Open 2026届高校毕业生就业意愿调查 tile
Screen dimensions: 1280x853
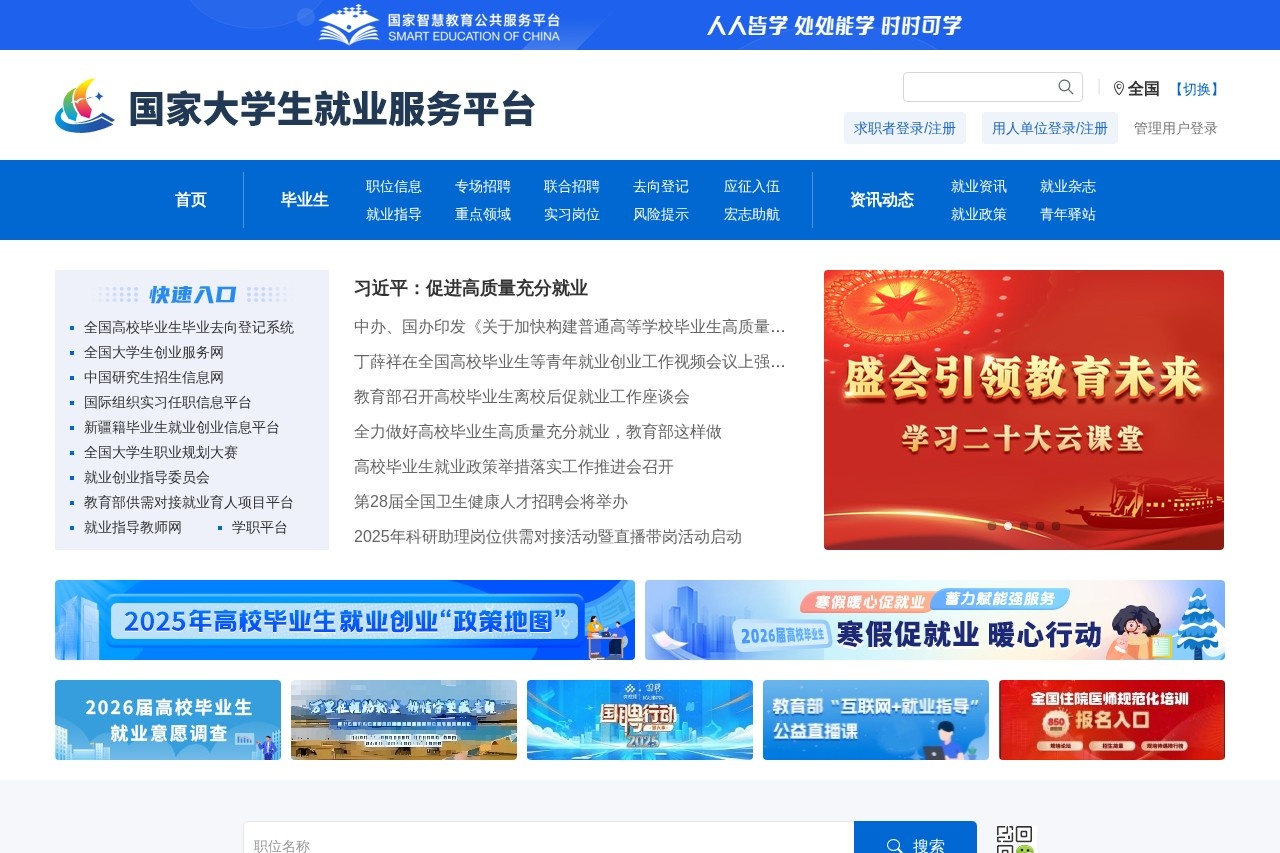(x=168, y=720)
